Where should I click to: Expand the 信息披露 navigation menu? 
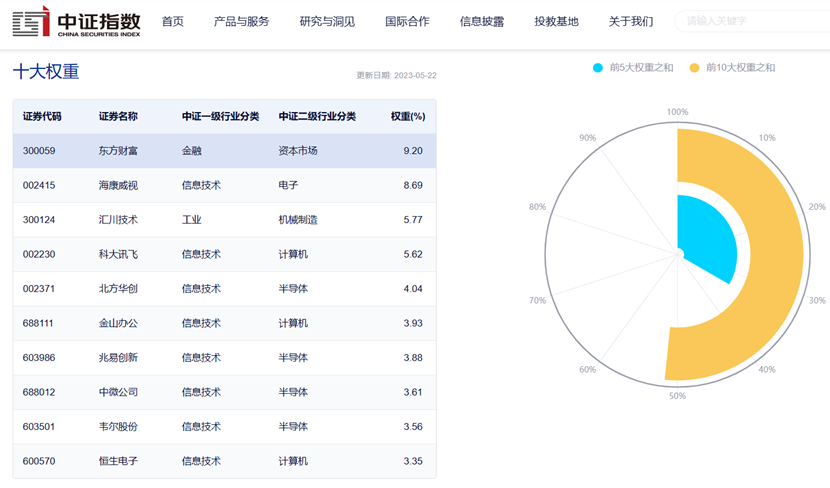click(482, 22)
